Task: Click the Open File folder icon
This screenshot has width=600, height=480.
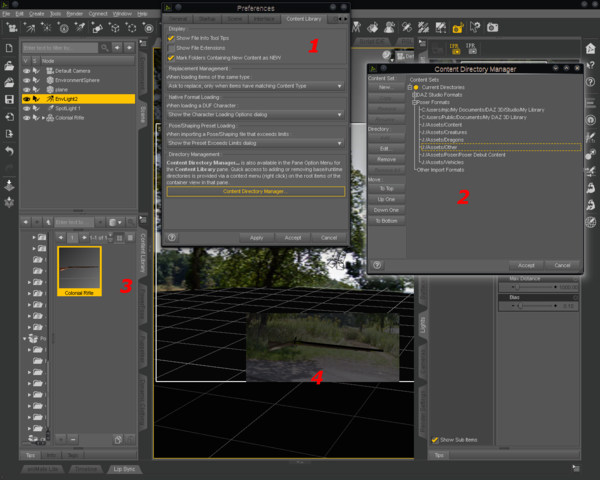Action: click(9, 65)
